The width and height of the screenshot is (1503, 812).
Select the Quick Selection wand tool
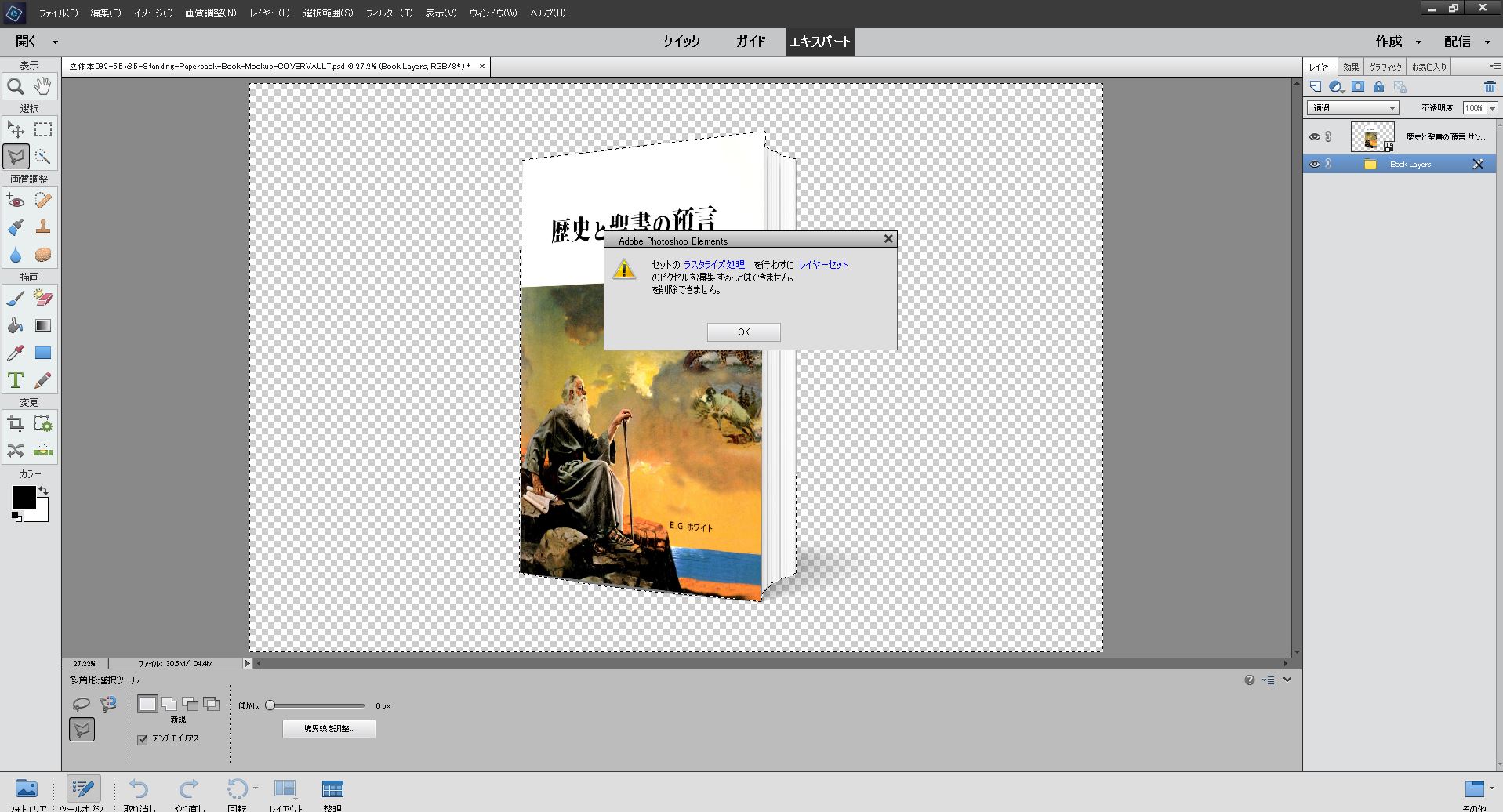click(43, 157)
